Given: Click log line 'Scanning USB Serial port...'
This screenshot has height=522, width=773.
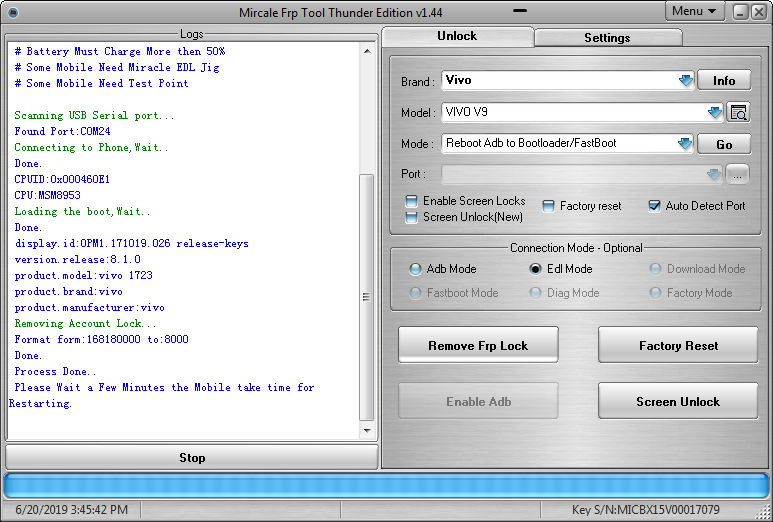Looking at the screenshot, I should click(94, 116).
